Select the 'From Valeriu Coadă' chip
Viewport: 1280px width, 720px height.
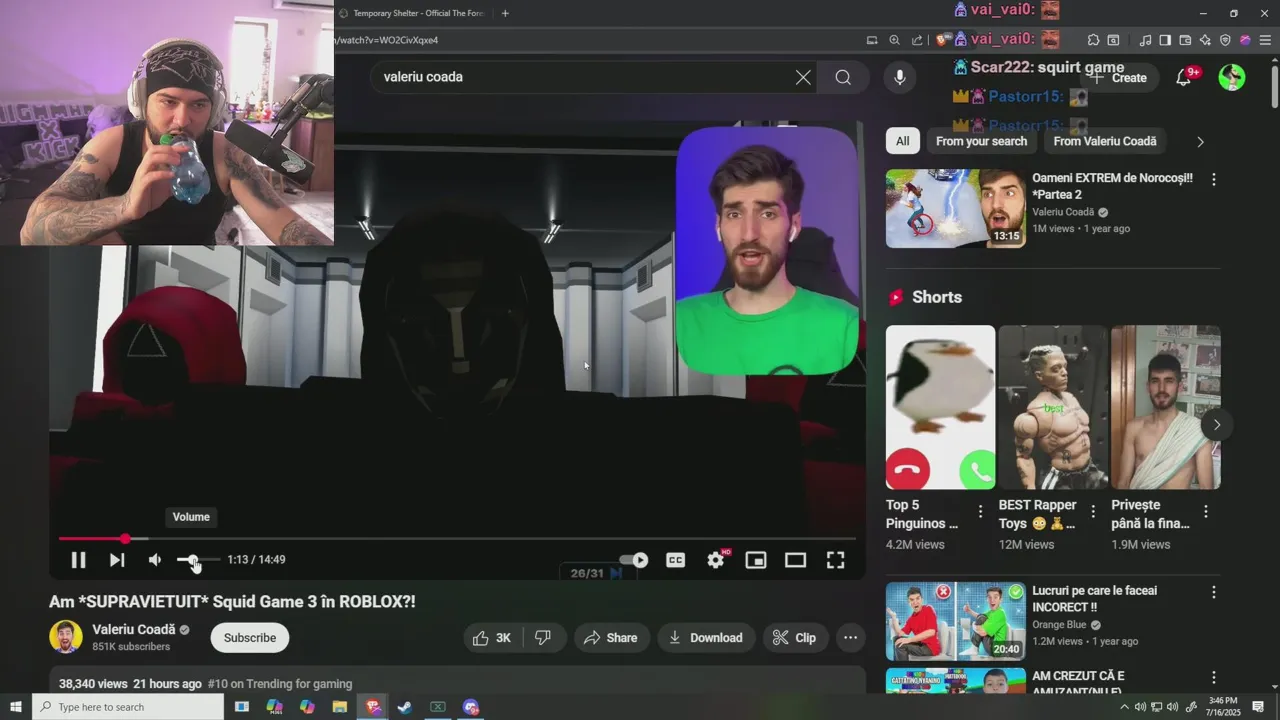(x=1105, y=141)
